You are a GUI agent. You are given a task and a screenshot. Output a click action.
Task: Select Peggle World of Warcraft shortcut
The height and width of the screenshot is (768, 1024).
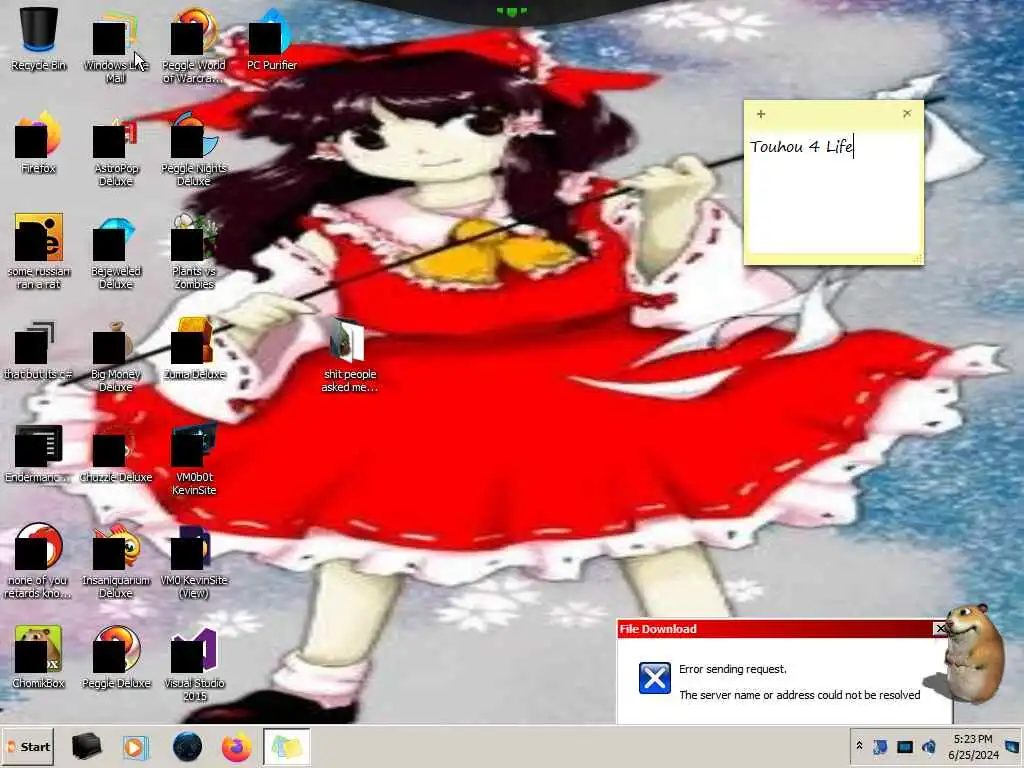(x=194, y=46)
